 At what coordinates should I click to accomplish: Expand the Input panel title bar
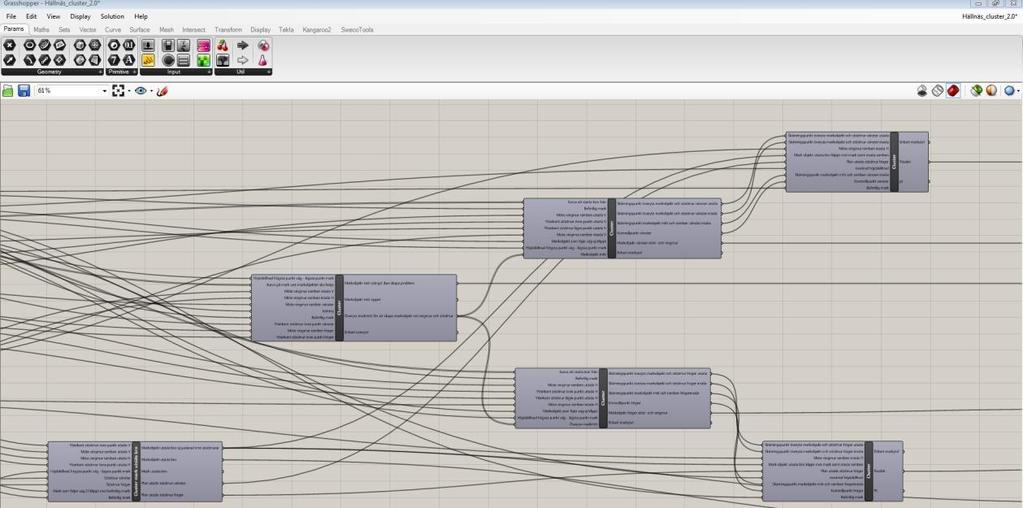(x=176, y=72)
